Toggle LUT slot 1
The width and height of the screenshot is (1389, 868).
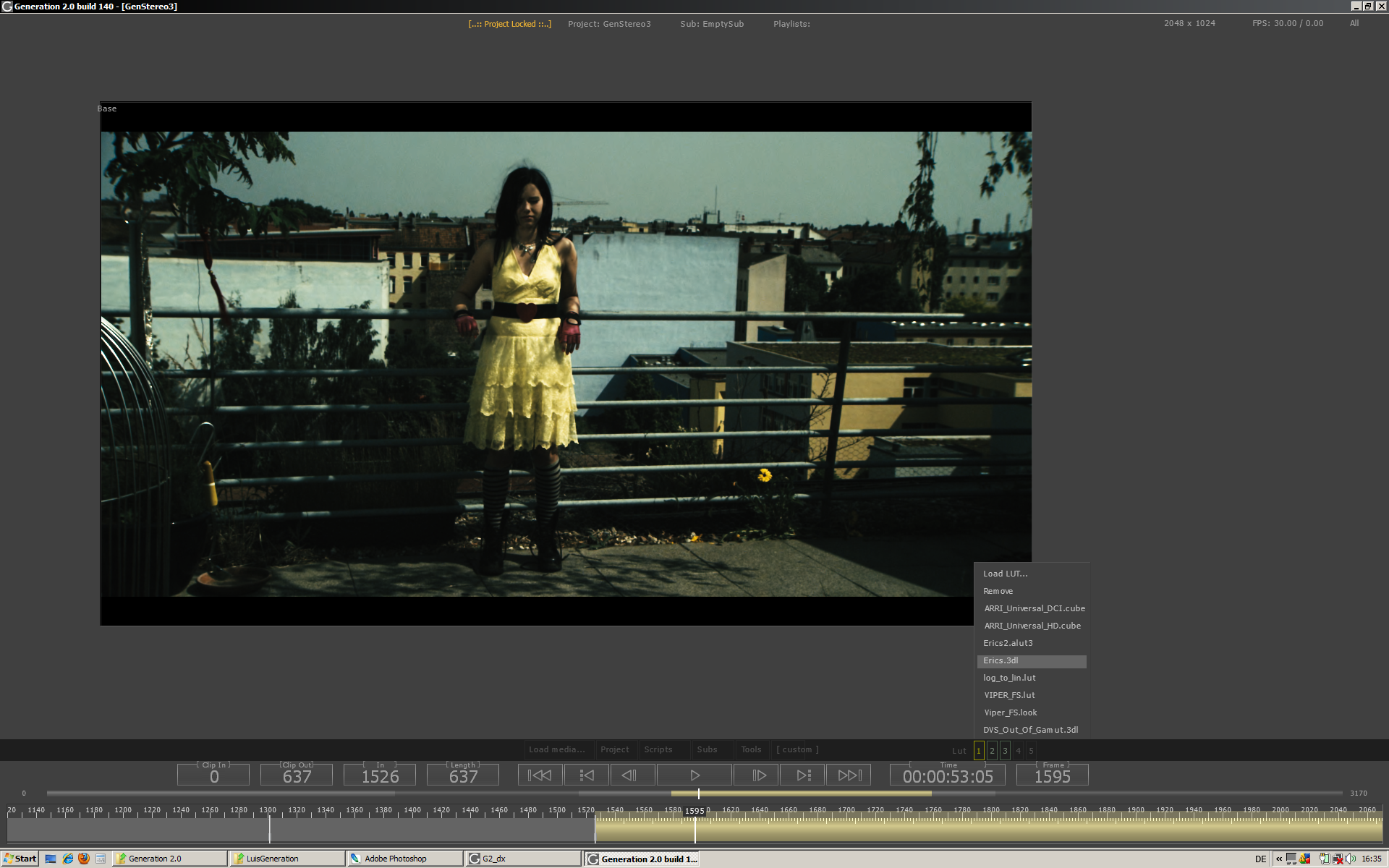[x=979, y=751]
